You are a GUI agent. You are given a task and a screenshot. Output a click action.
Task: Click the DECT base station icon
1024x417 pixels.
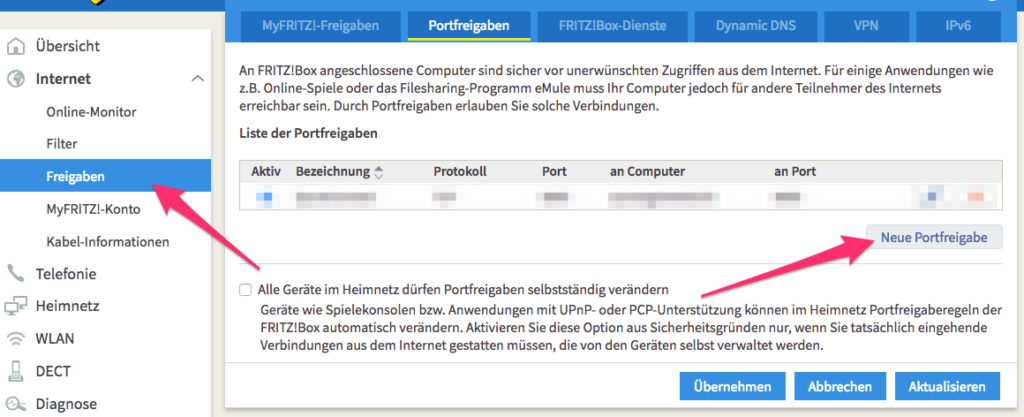(x=16, y=372)
